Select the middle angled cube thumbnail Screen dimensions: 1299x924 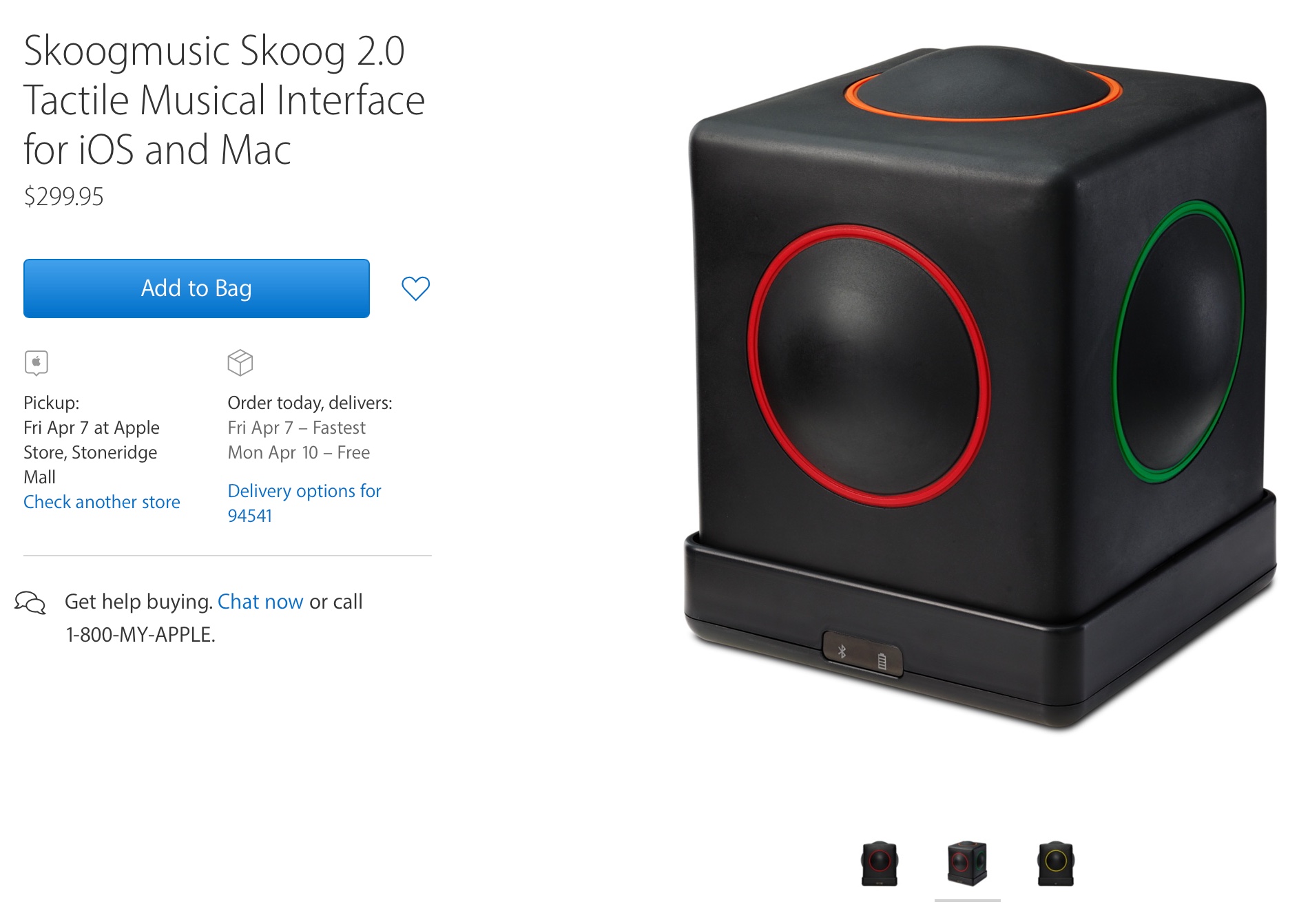pos(967,863)
